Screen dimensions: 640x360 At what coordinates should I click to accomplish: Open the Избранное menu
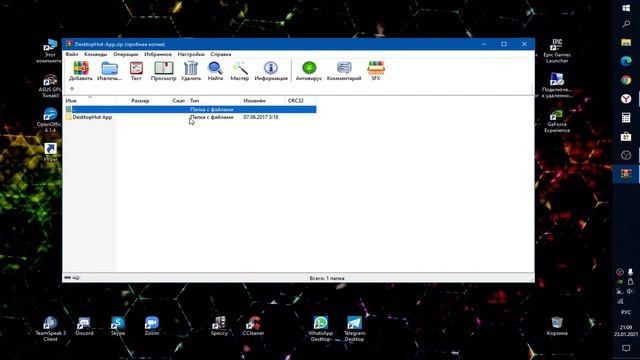158,54
